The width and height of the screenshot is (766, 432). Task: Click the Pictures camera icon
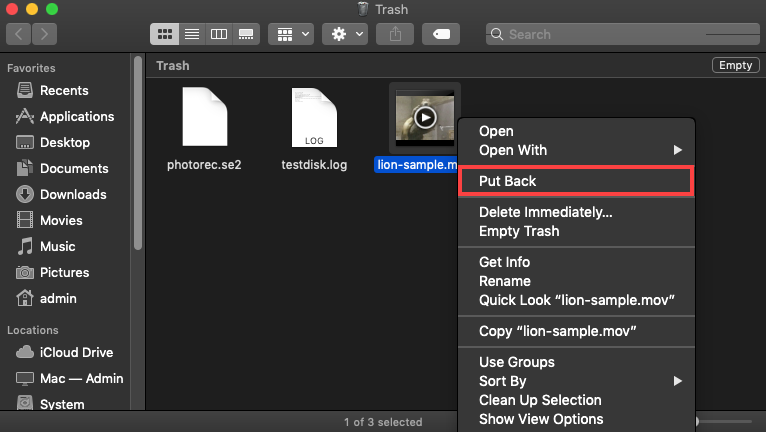pyautogui.click(x=24, y=272)
